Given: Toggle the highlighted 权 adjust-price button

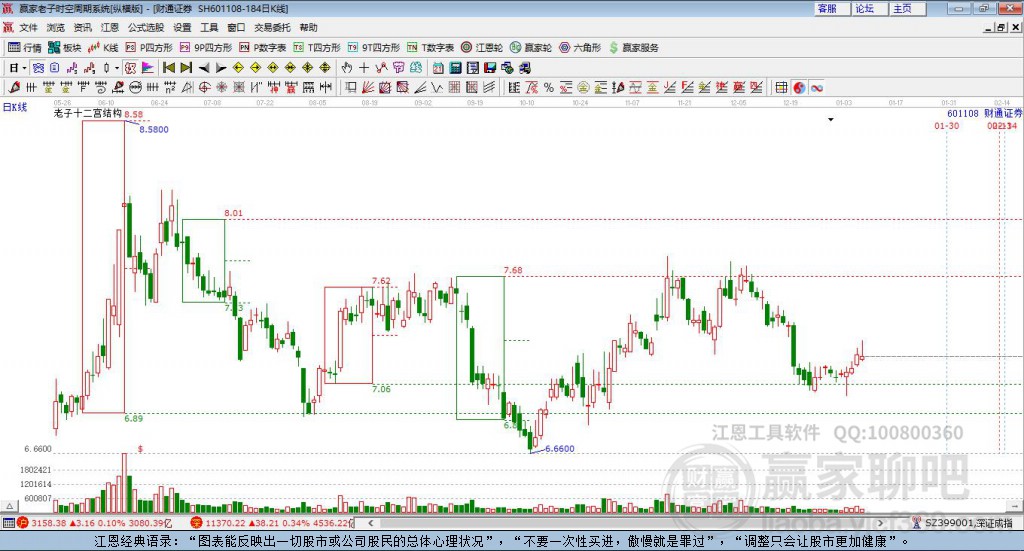Looking at the screenshot, I should click(130, 68).
